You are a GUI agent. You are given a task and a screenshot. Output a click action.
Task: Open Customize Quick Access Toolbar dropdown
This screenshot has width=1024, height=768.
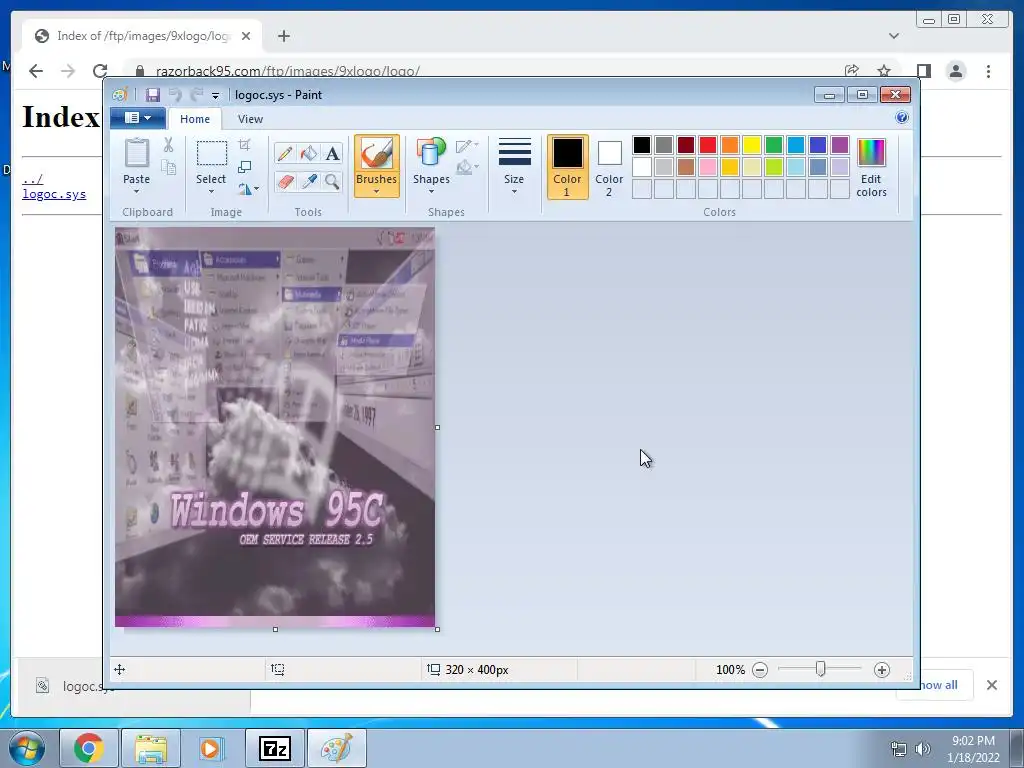coord(215,96)
